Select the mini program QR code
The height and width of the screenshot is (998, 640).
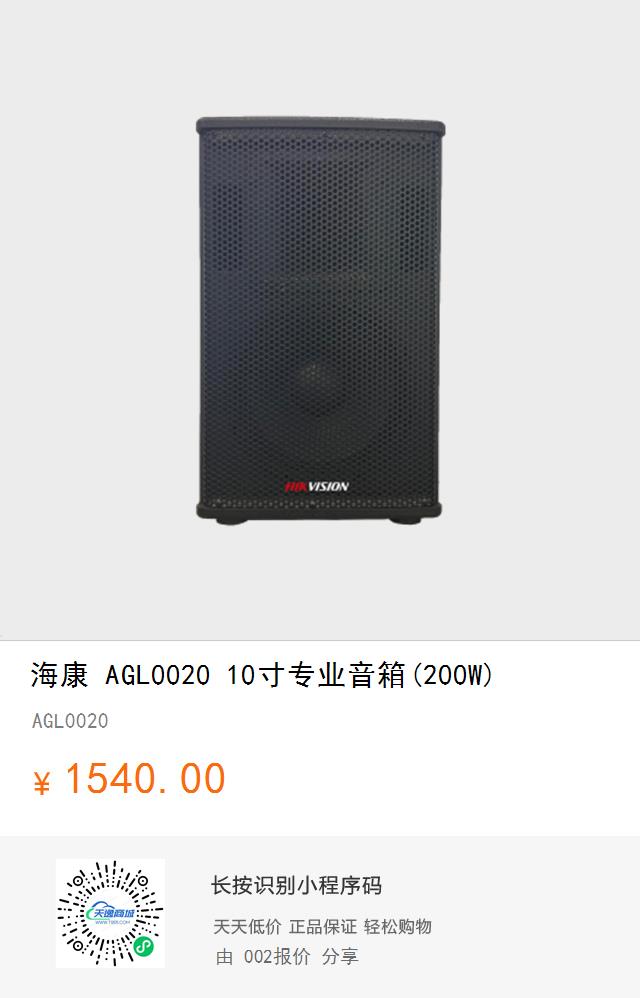110,913
